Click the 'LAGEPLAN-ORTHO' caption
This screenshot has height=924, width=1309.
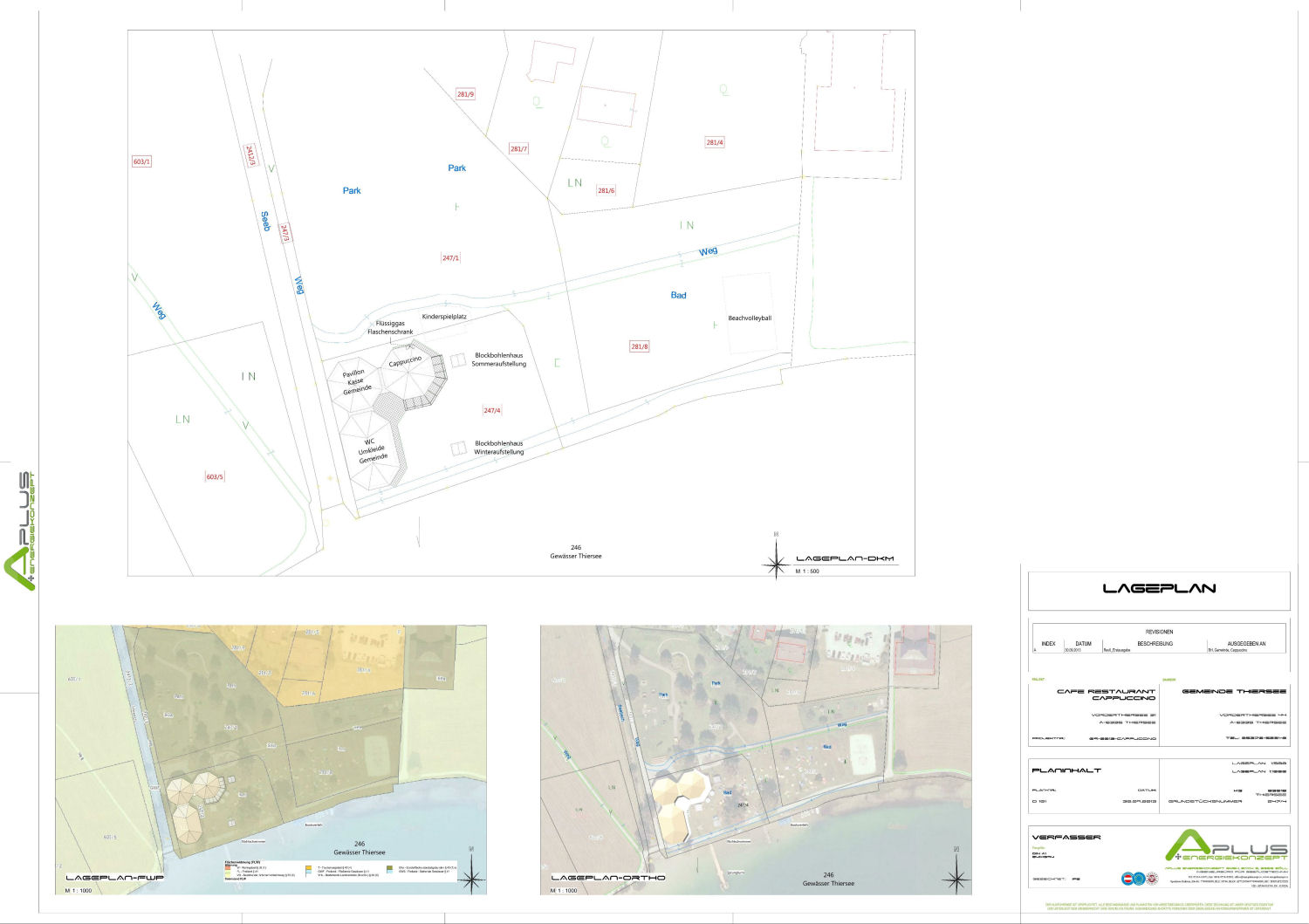(x=608, y=878)
